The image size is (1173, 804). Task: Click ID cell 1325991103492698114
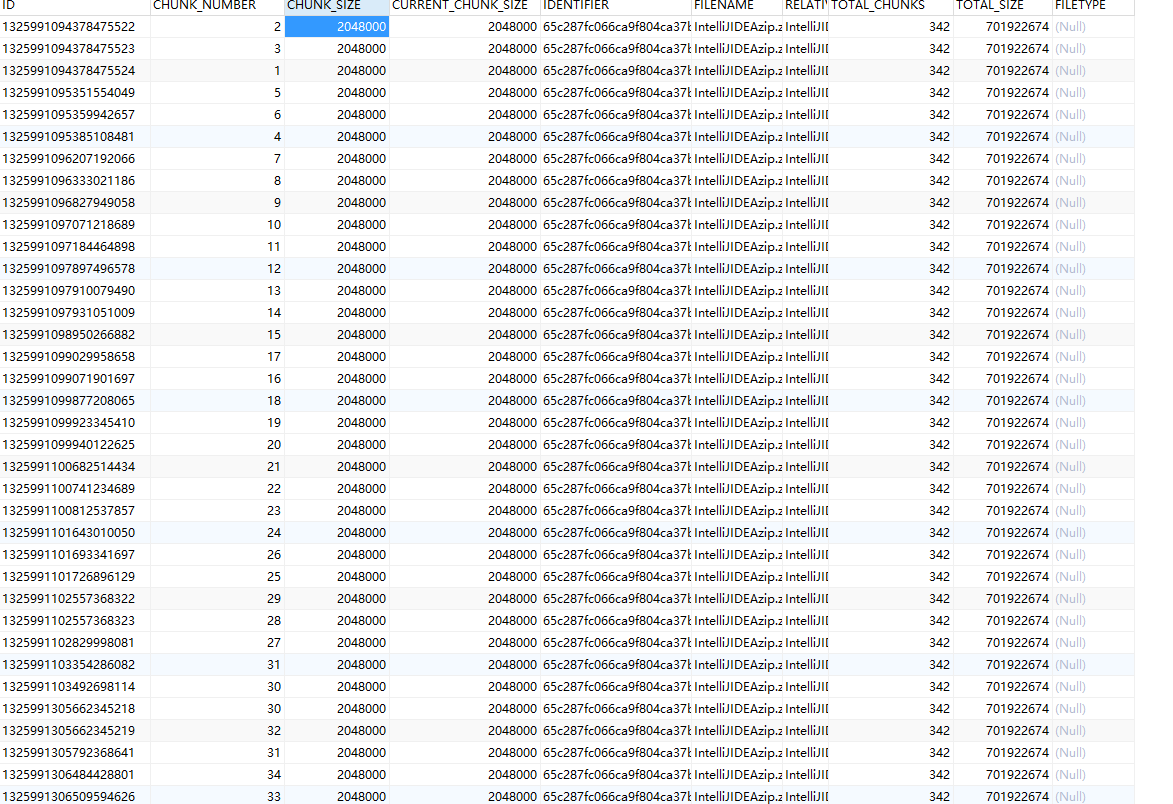coord(75,687)
